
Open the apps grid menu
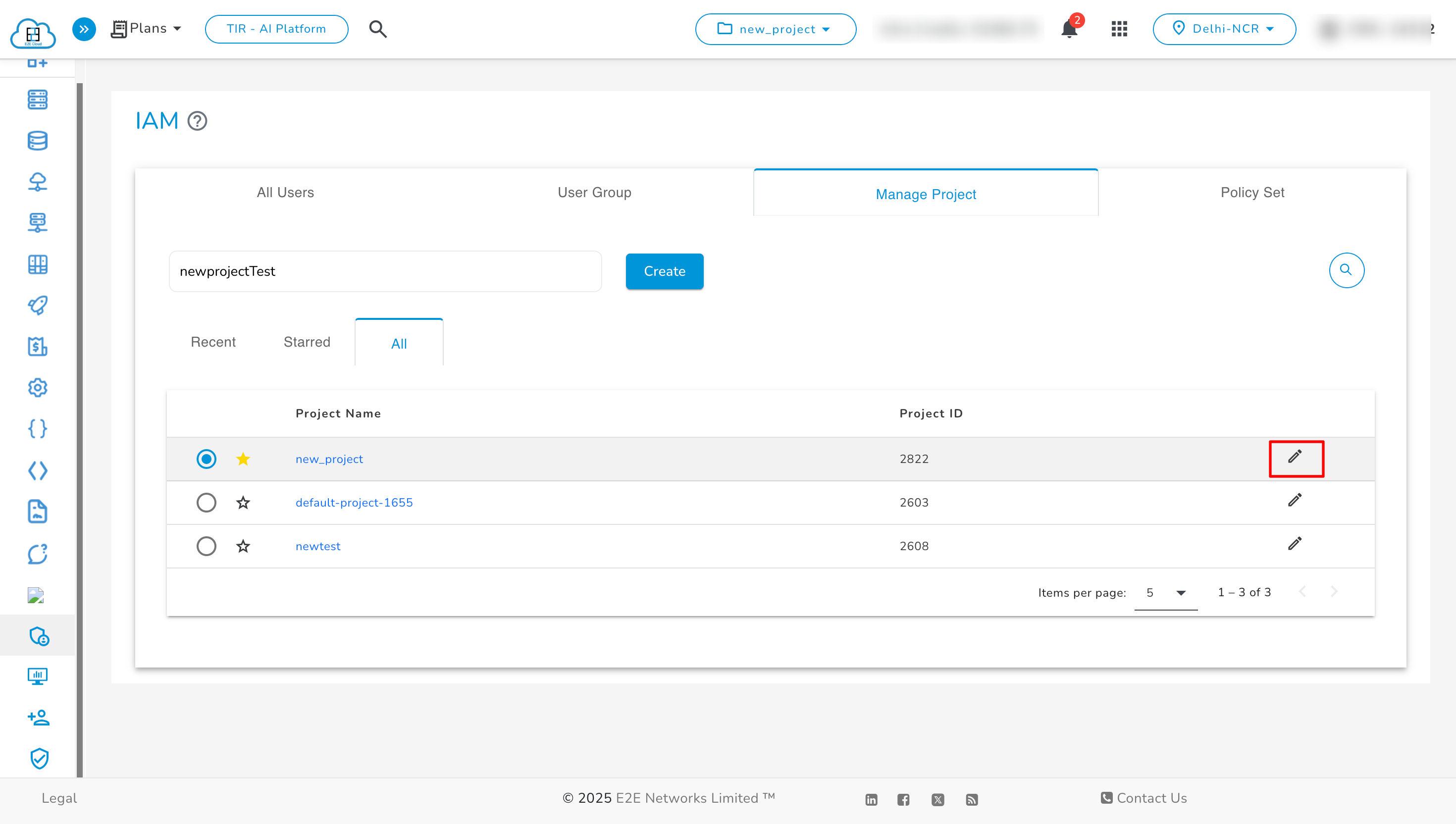[1119, 29]
